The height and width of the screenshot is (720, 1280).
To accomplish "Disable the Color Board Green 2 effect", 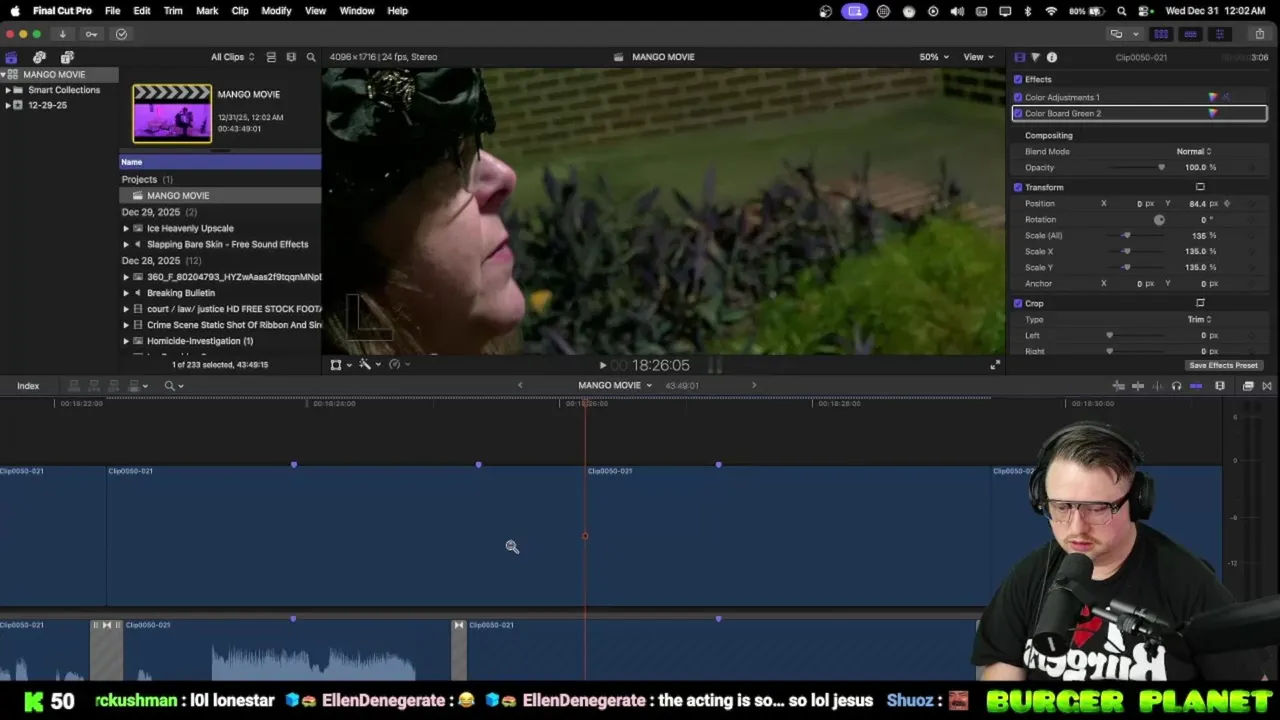I will [x=1018, y=113].
